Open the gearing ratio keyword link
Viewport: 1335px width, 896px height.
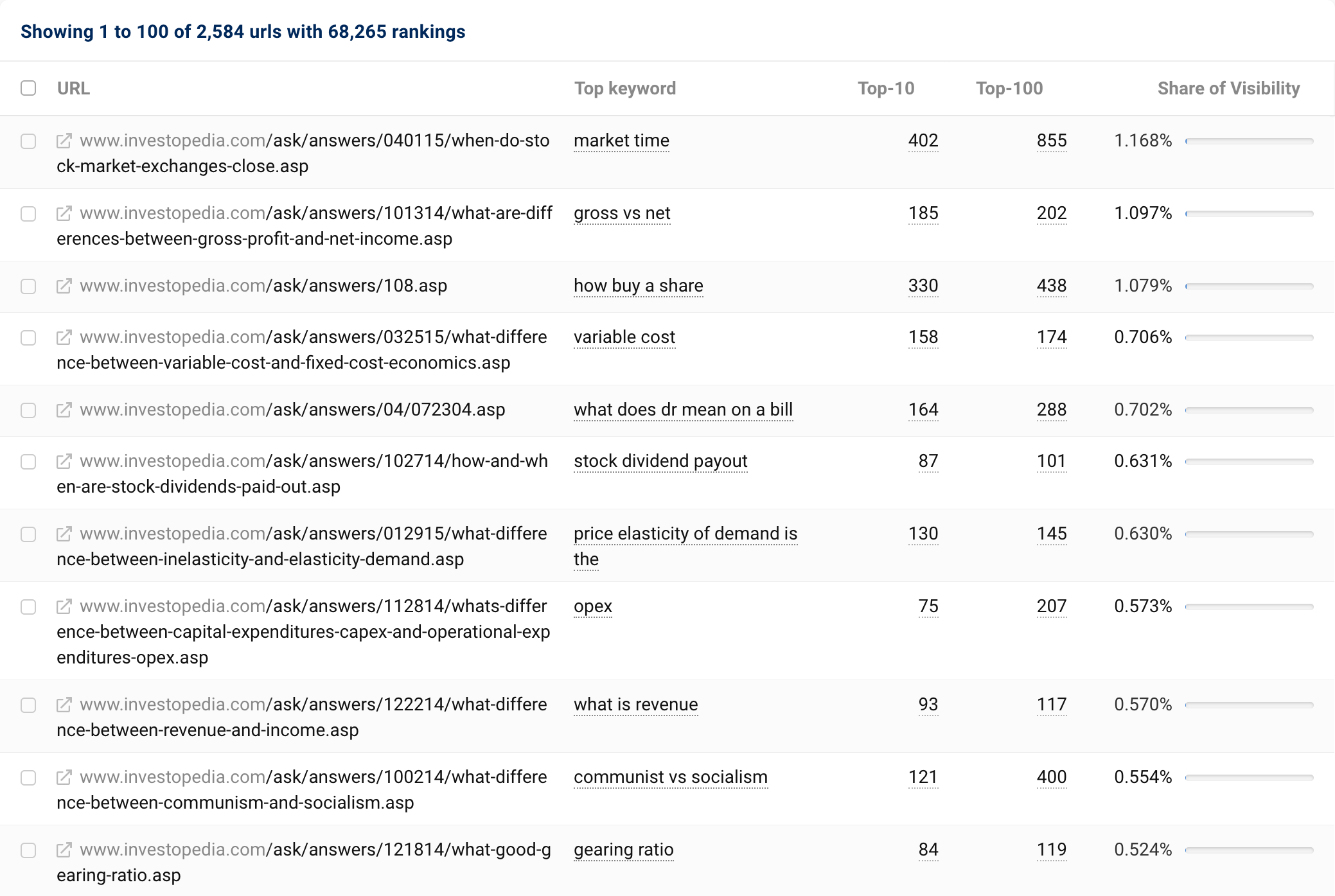pos(623,850)
